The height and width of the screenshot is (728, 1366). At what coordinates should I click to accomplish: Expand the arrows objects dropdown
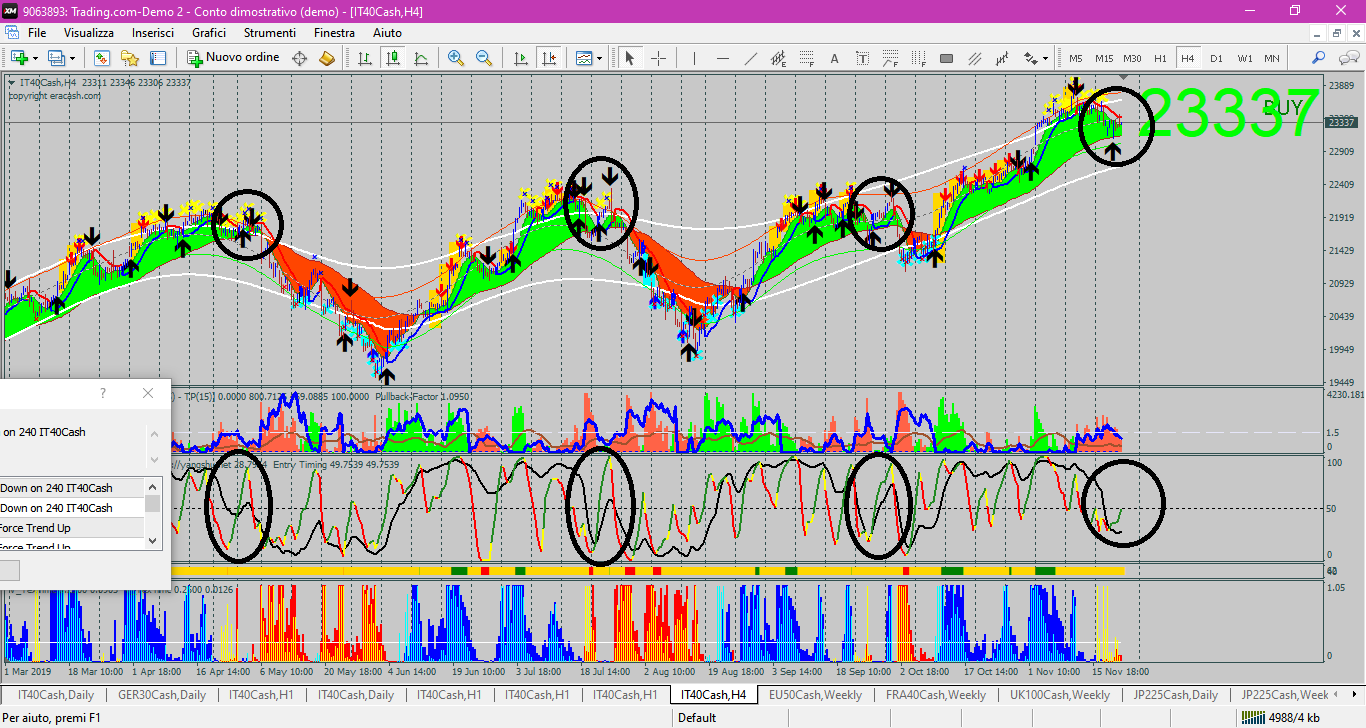pos(1045,58)
